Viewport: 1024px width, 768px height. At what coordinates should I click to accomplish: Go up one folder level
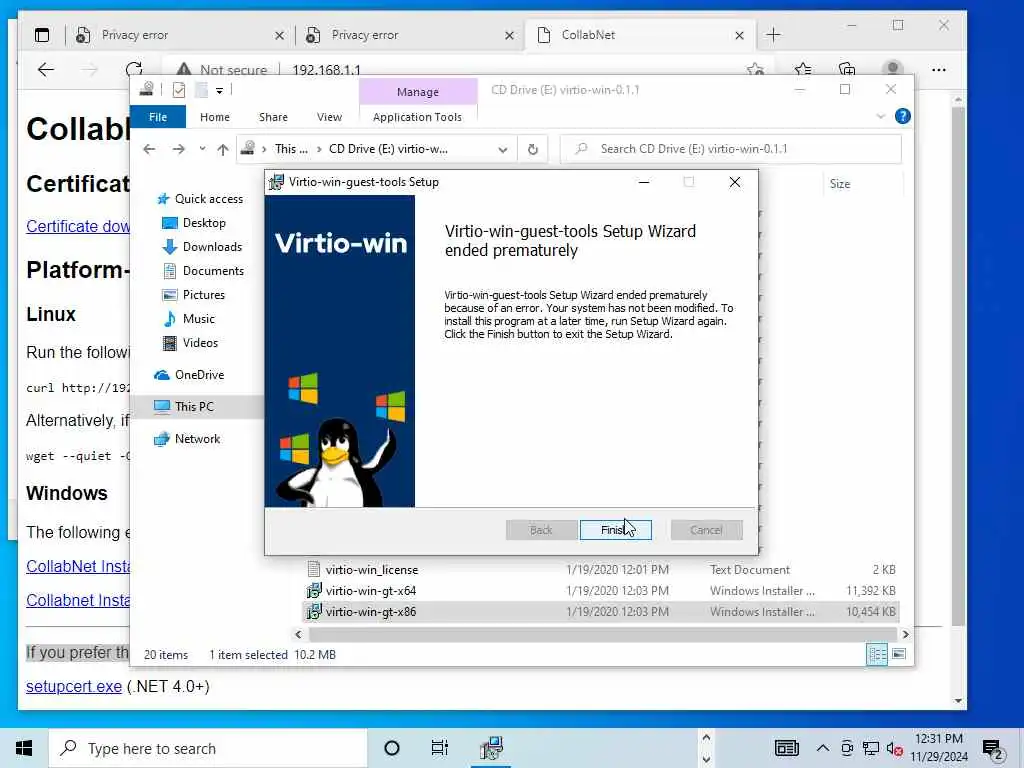pyautogui.click(x=223, y=149)
